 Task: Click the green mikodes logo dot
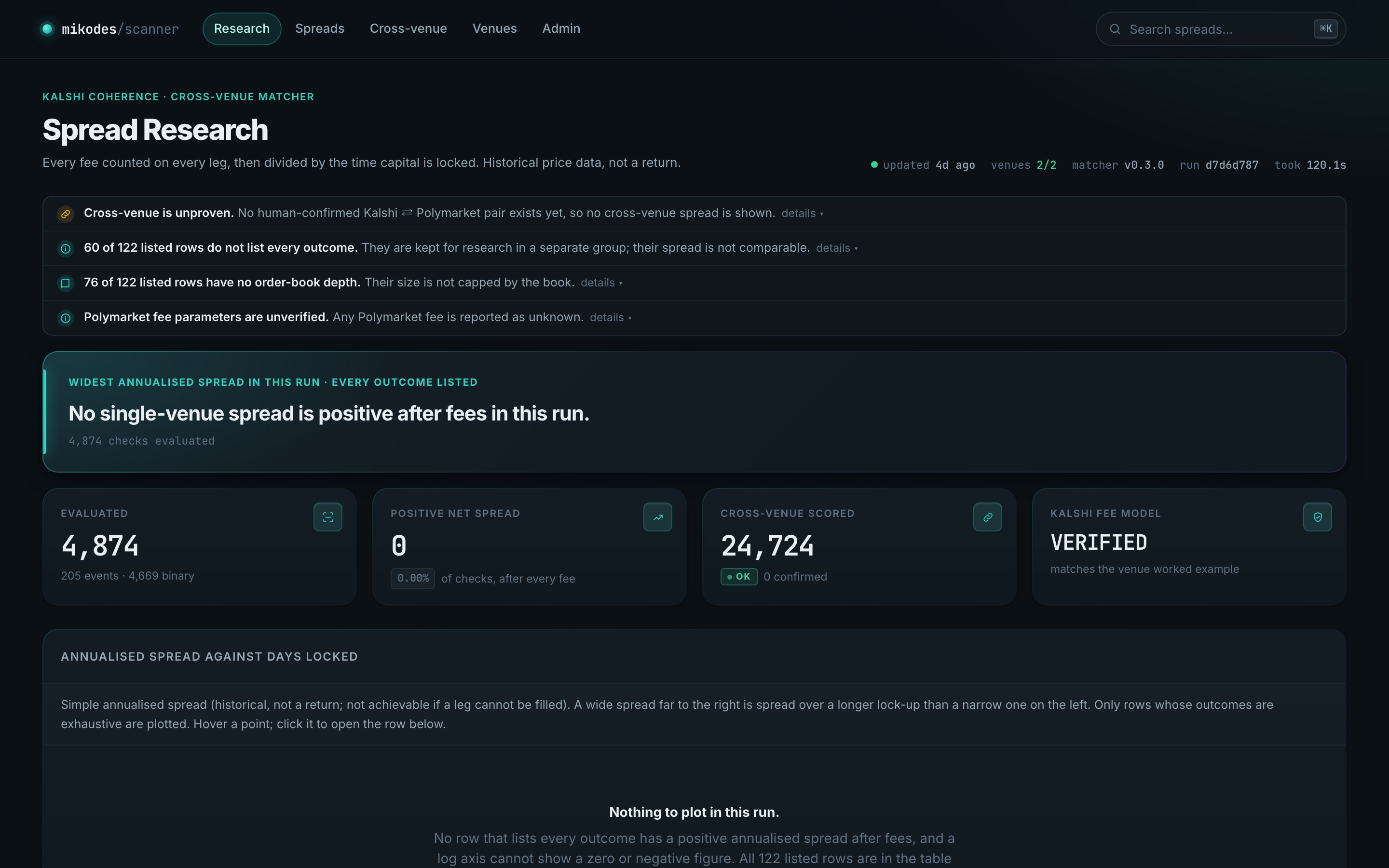(x=47, y=29)
